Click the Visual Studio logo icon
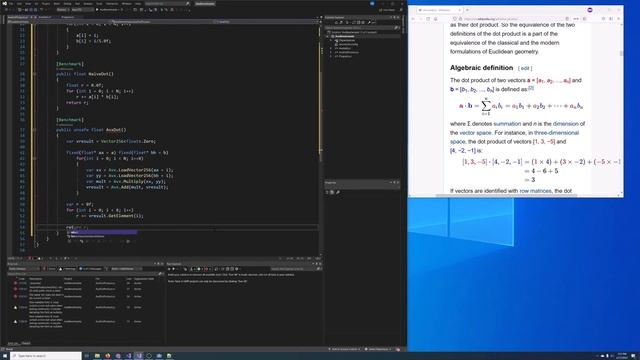The width and height of the screenshot is (640, 360). click(4, 4)
